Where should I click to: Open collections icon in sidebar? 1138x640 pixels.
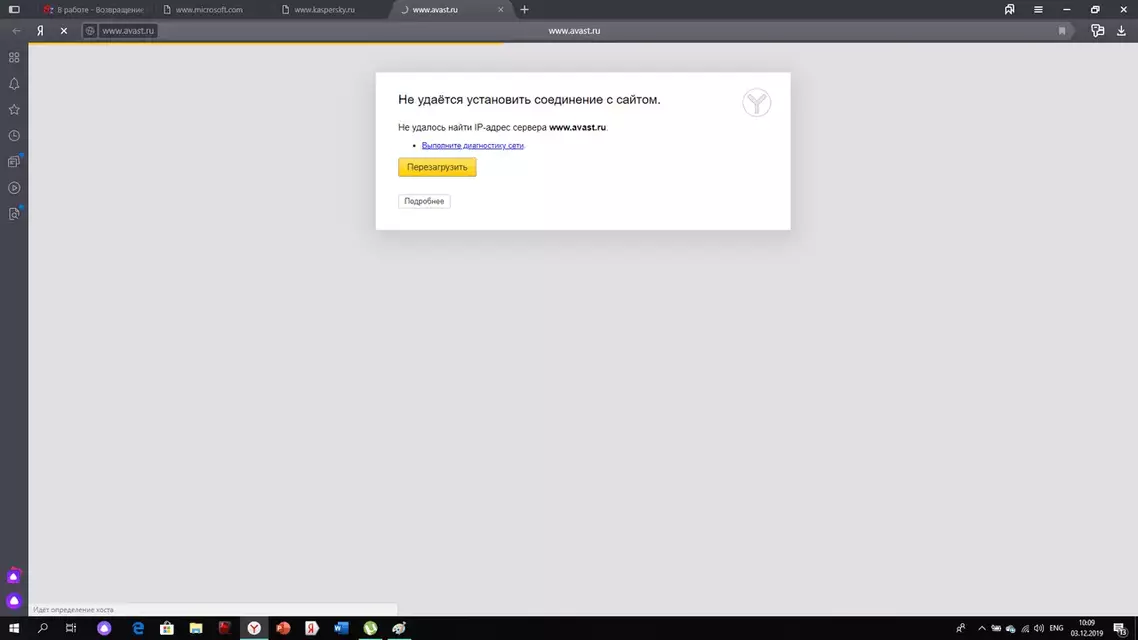coord(14,162)
